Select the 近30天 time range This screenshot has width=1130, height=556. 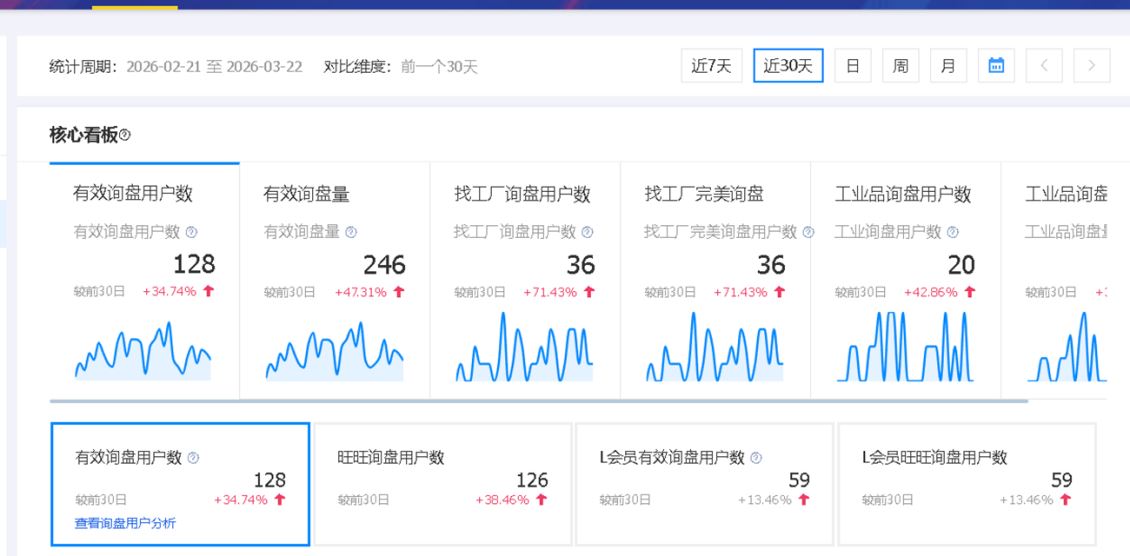click(788, 66)
